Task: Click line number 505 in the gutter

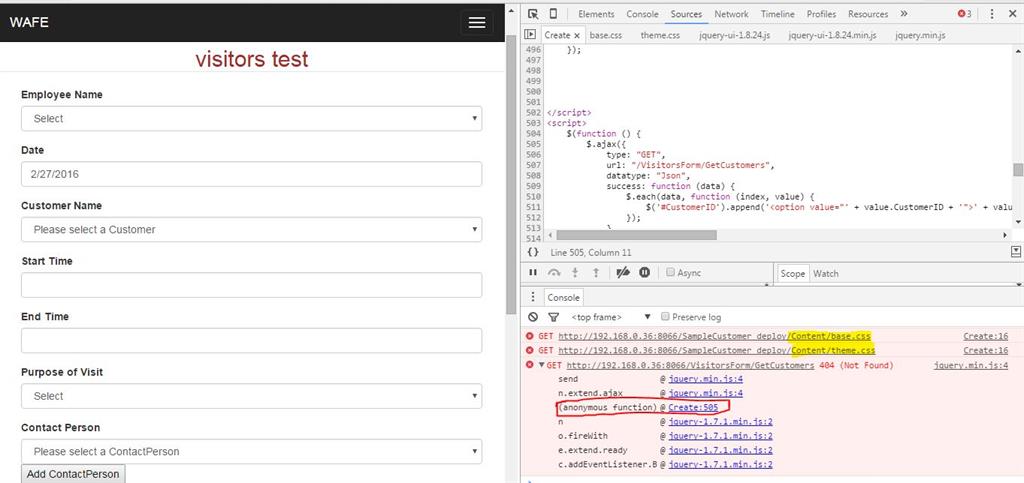Action: pos(533,144)
